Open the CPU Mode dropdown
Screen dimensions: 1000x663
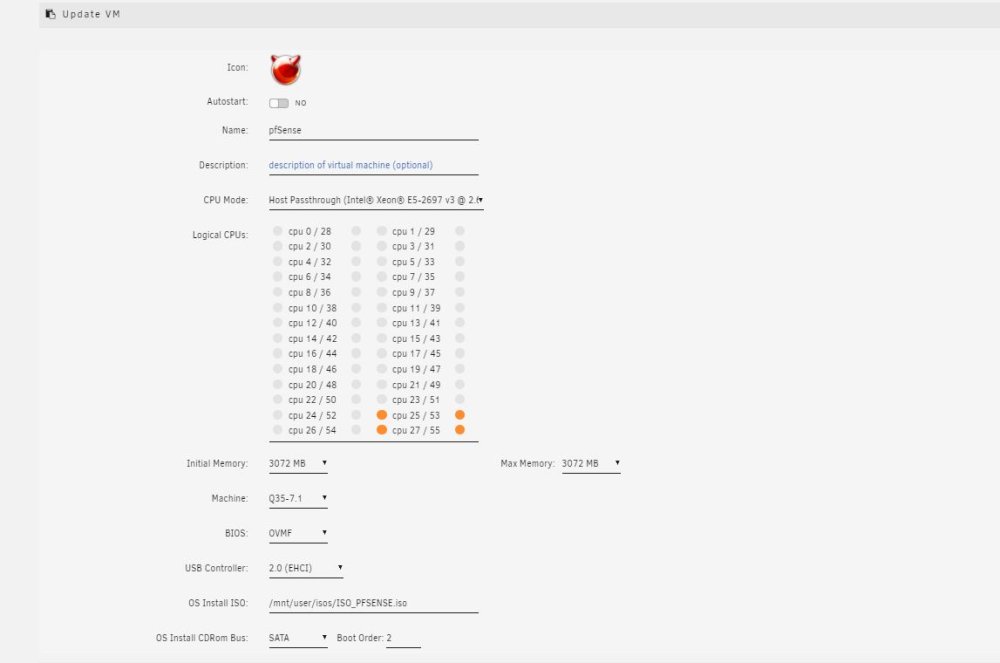[376, 200]
